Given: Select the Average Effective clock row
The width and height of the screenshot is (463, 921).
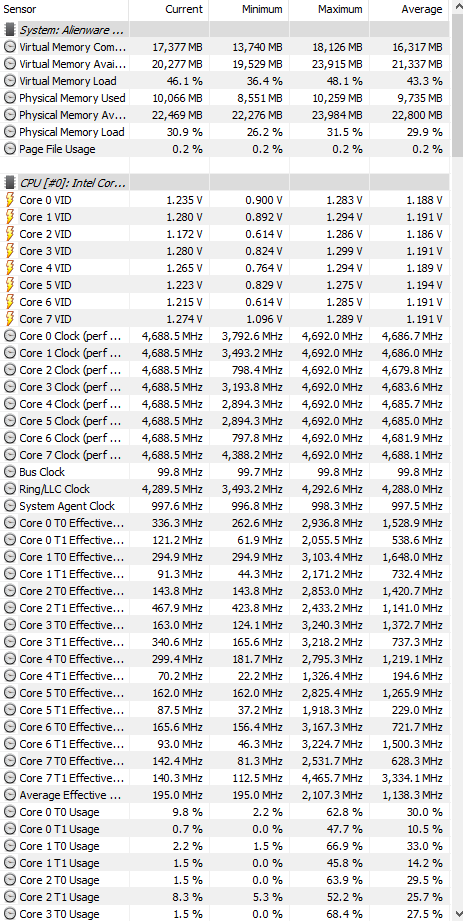Looking at the screenshot, I should pos(225,795).
